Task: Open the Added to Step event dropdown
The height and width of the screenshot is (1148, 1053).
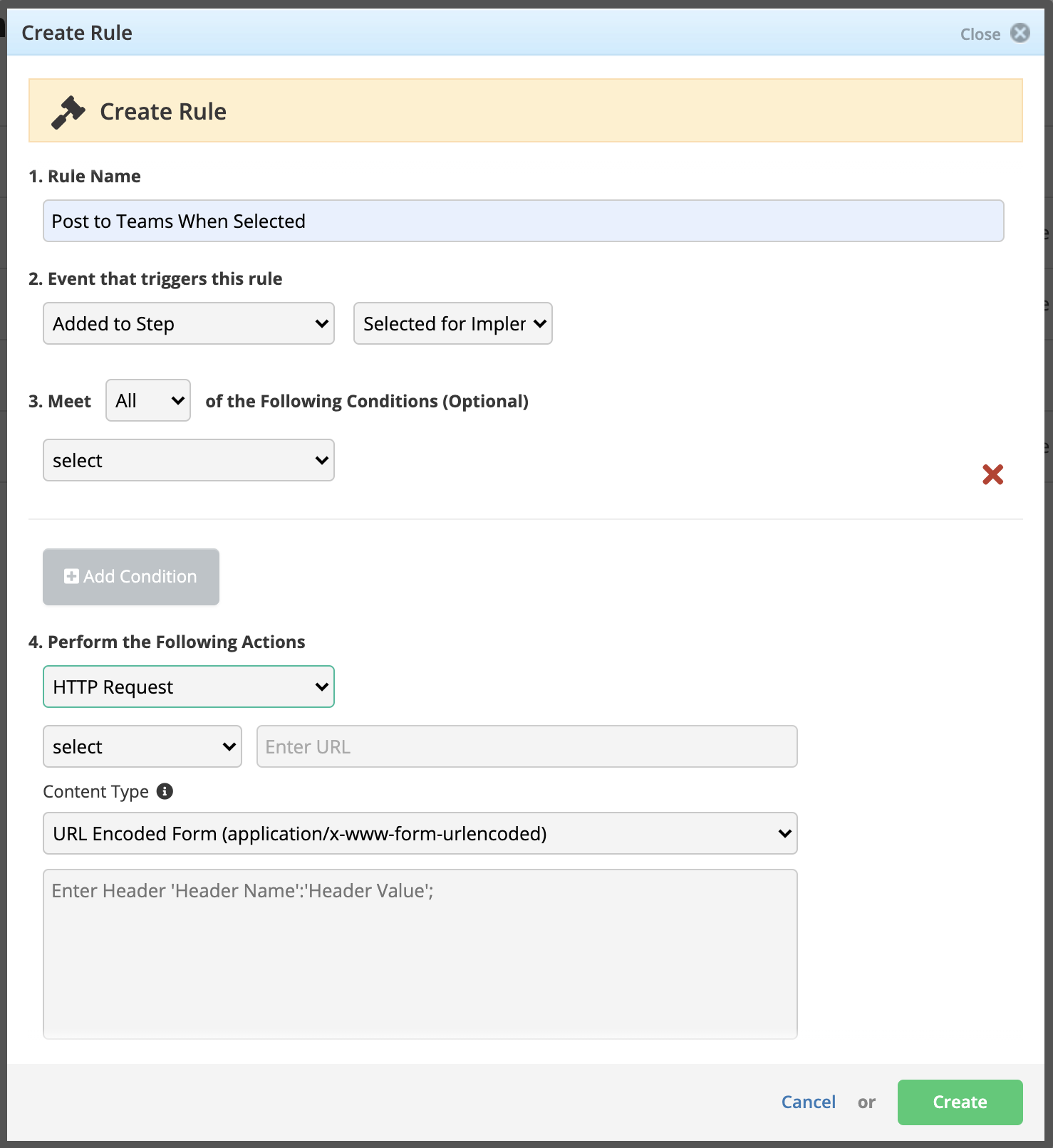Action: click(x=189, y=323)
